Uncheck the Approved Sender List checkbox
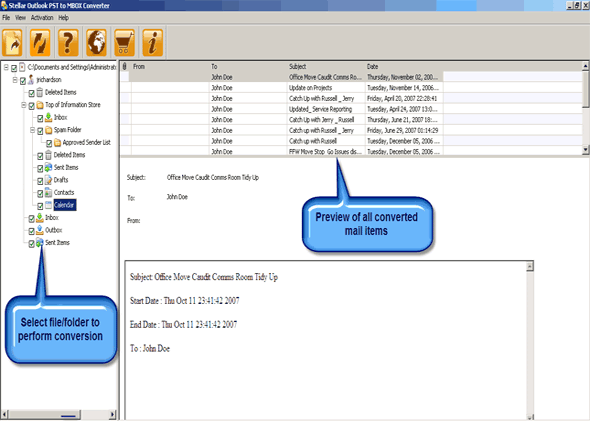 tap(49, 143)
